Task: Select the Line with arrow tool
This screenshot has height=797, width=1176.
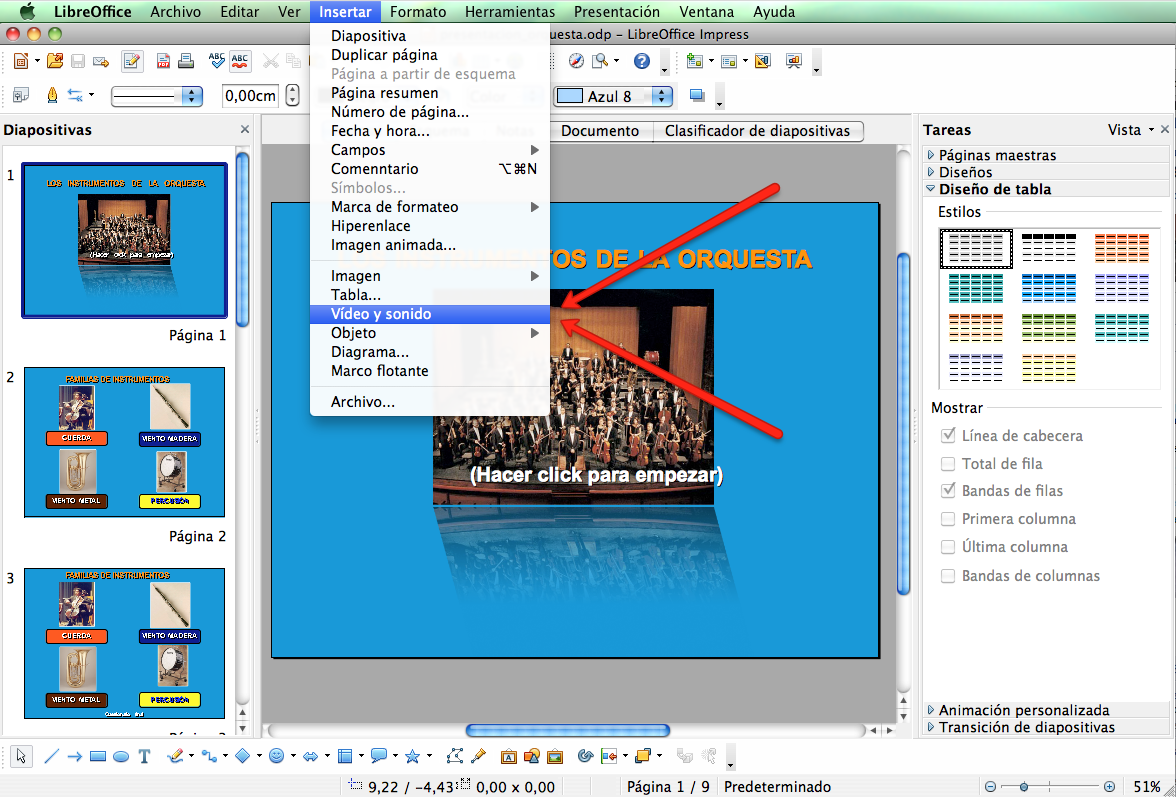Action: click(74, 757)
